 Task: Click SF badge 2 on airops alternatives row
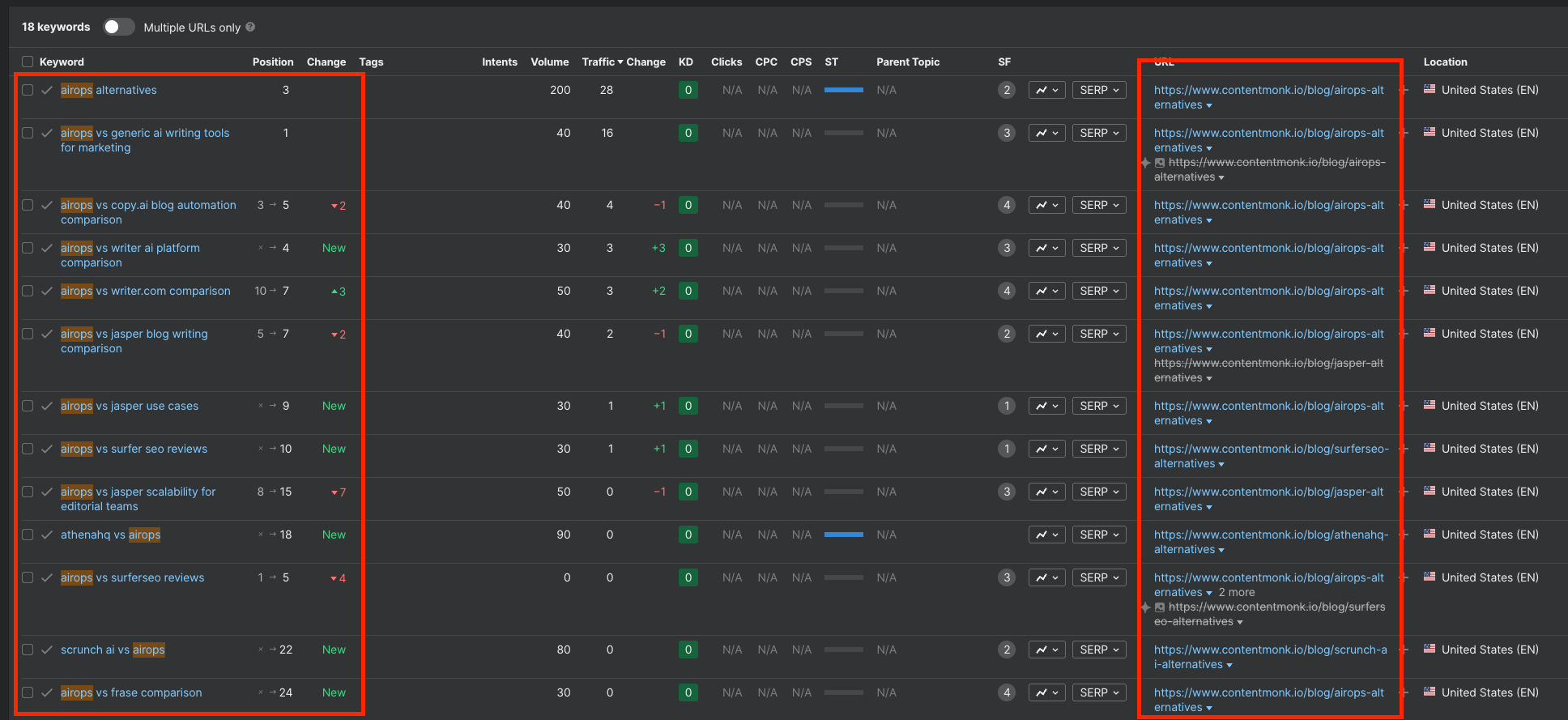[1006, 90]
